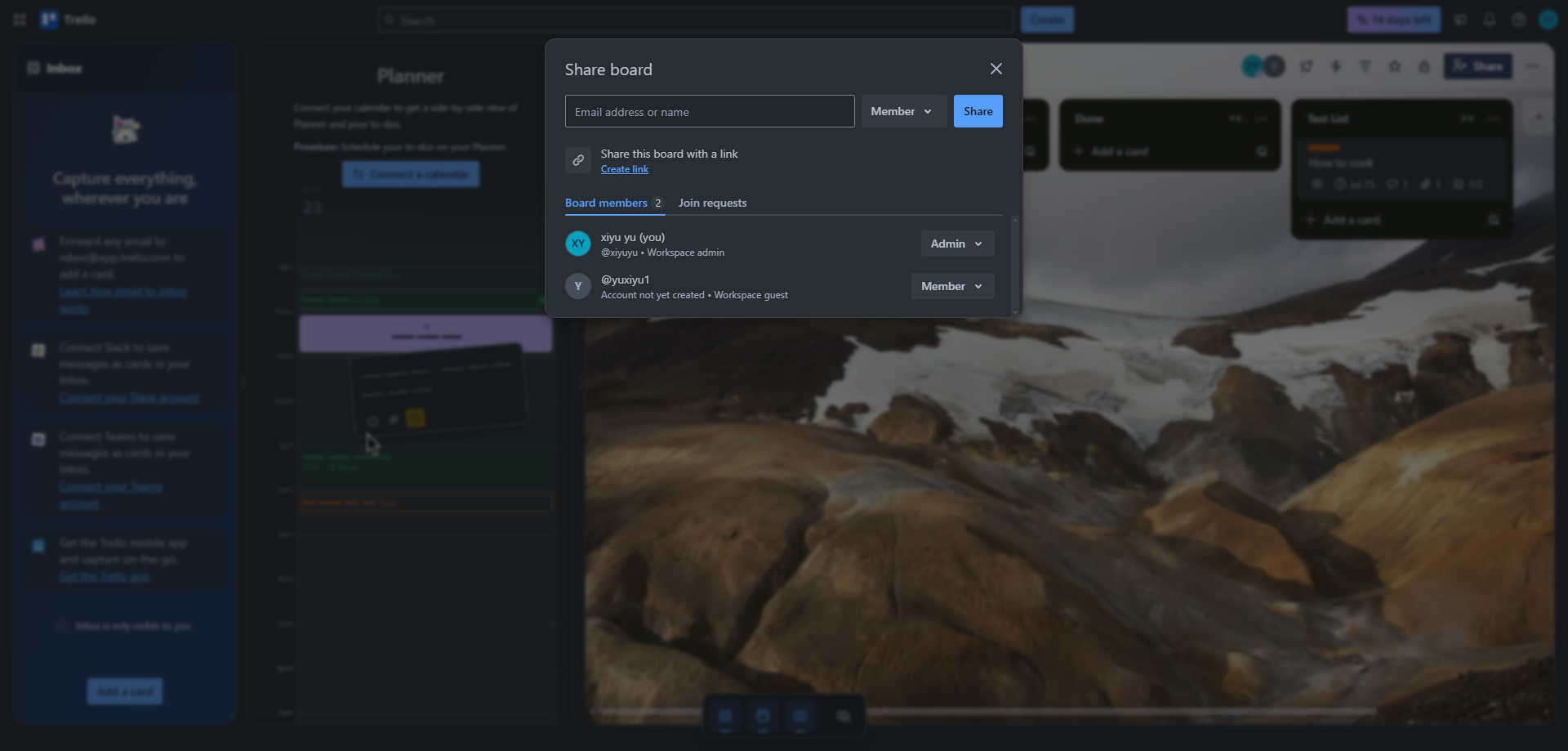Click the 14 days left trial button

[1394, 20]
